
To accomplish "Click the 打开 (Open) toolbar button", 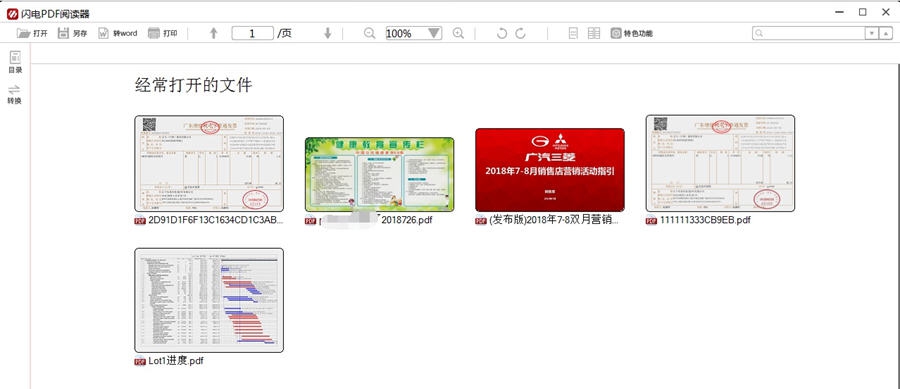I will pyautogui.click(x=32, y=33).
